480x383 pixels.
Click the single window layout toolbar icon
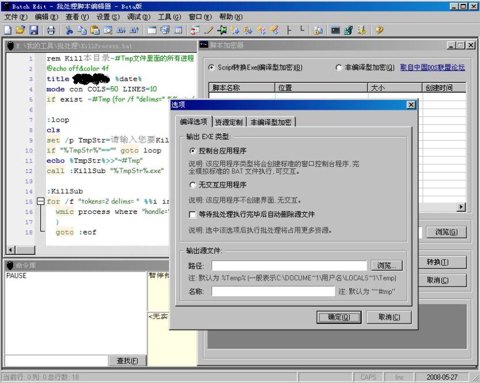coord(152,30)
